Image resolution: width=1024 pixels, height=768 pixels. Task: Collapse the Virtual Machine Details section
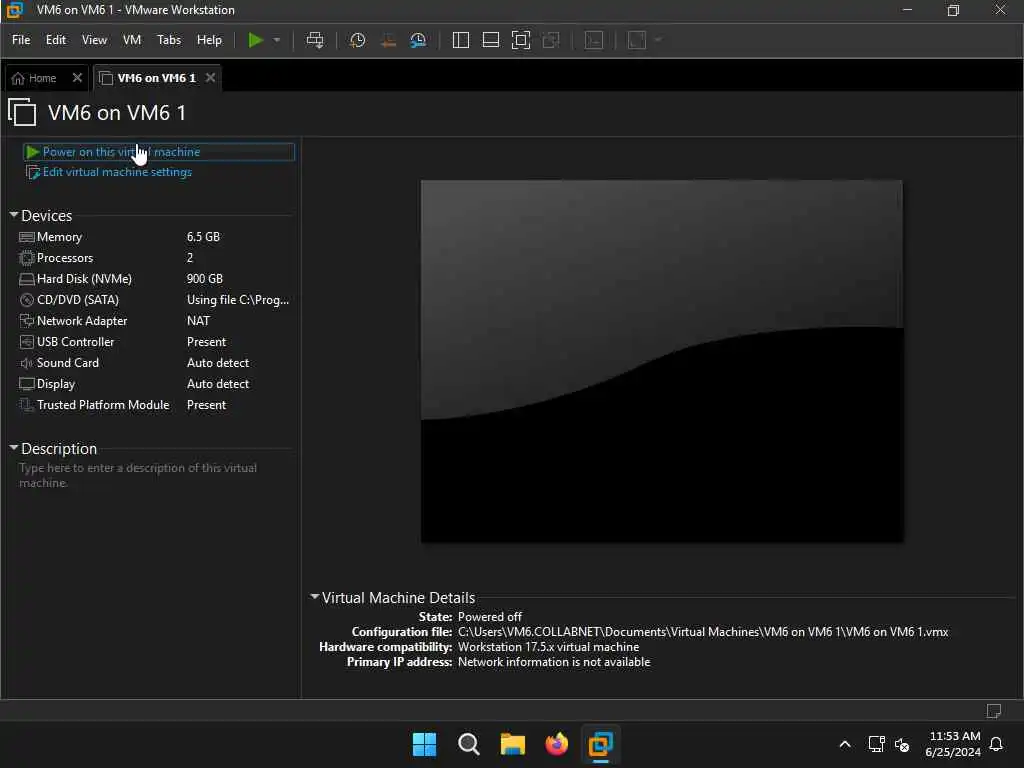(x=315, y=597)
